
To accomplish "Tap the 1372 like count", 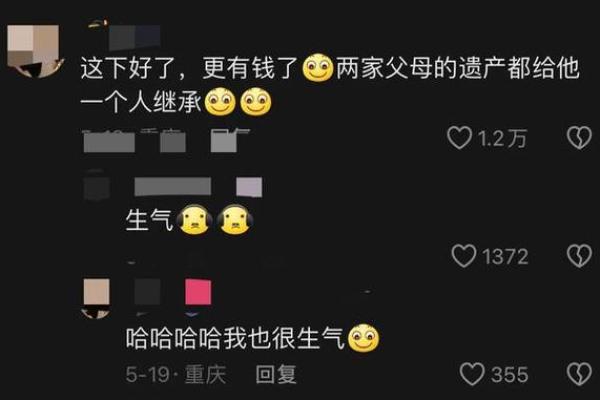I will tap(505, 256).
